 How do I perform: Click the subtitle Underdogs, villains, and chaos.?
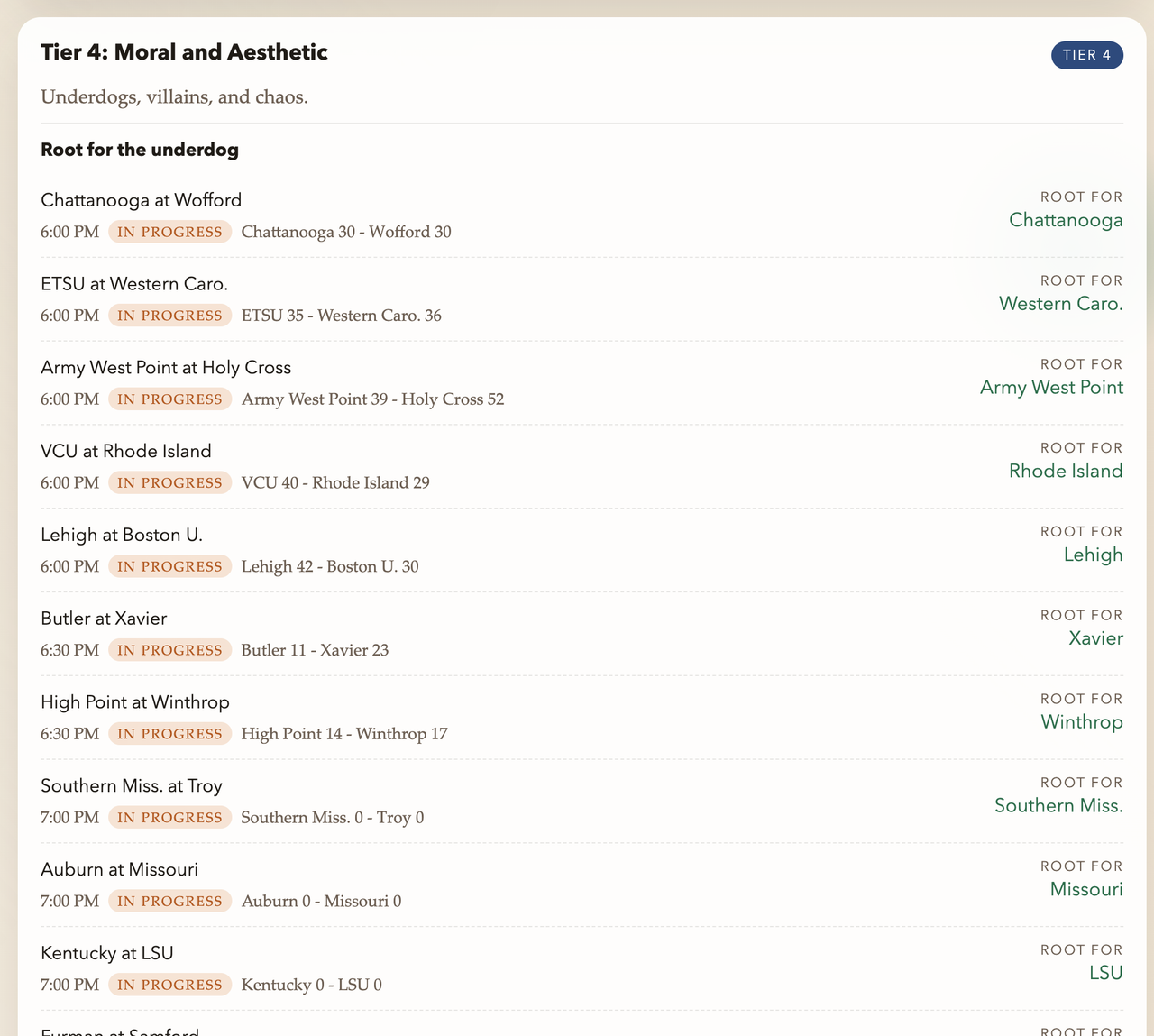coord(174,96)
